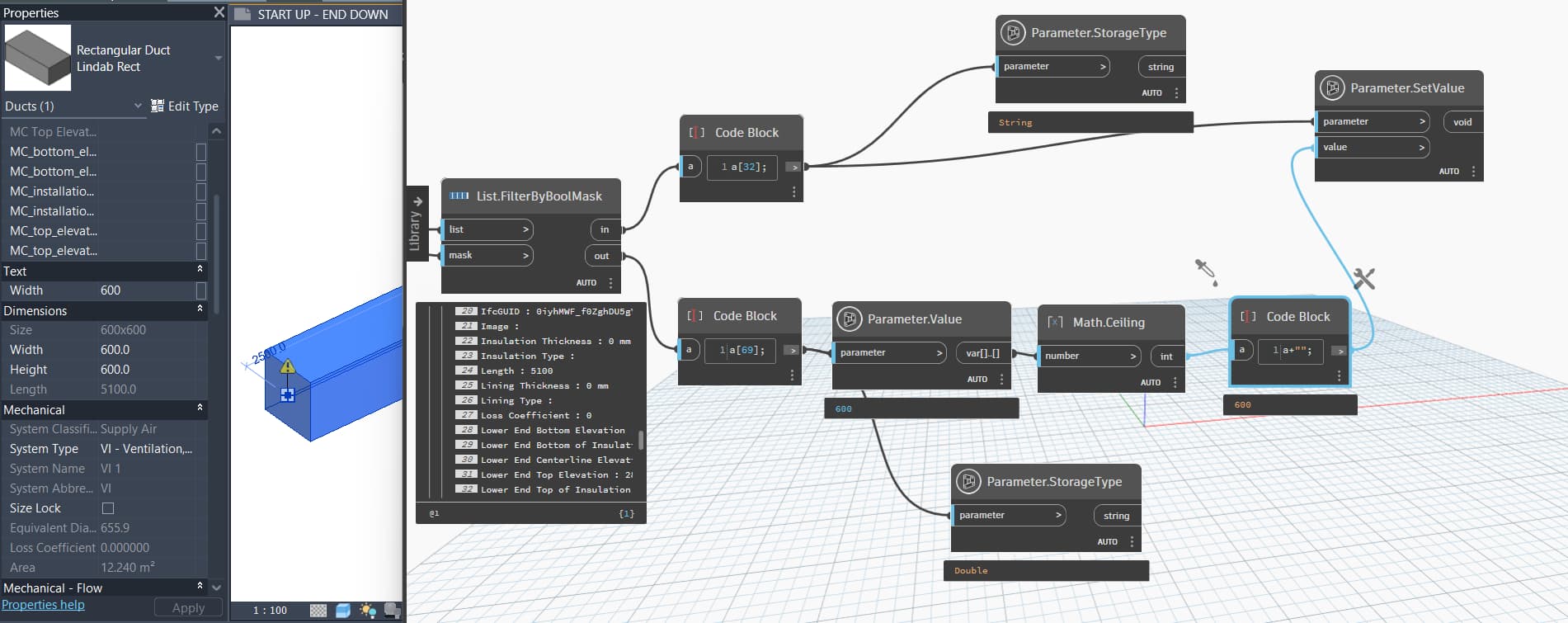Click the 1 : 100 view scale
The height and width of the screenshot is (623, 1568).
[270, 611]
